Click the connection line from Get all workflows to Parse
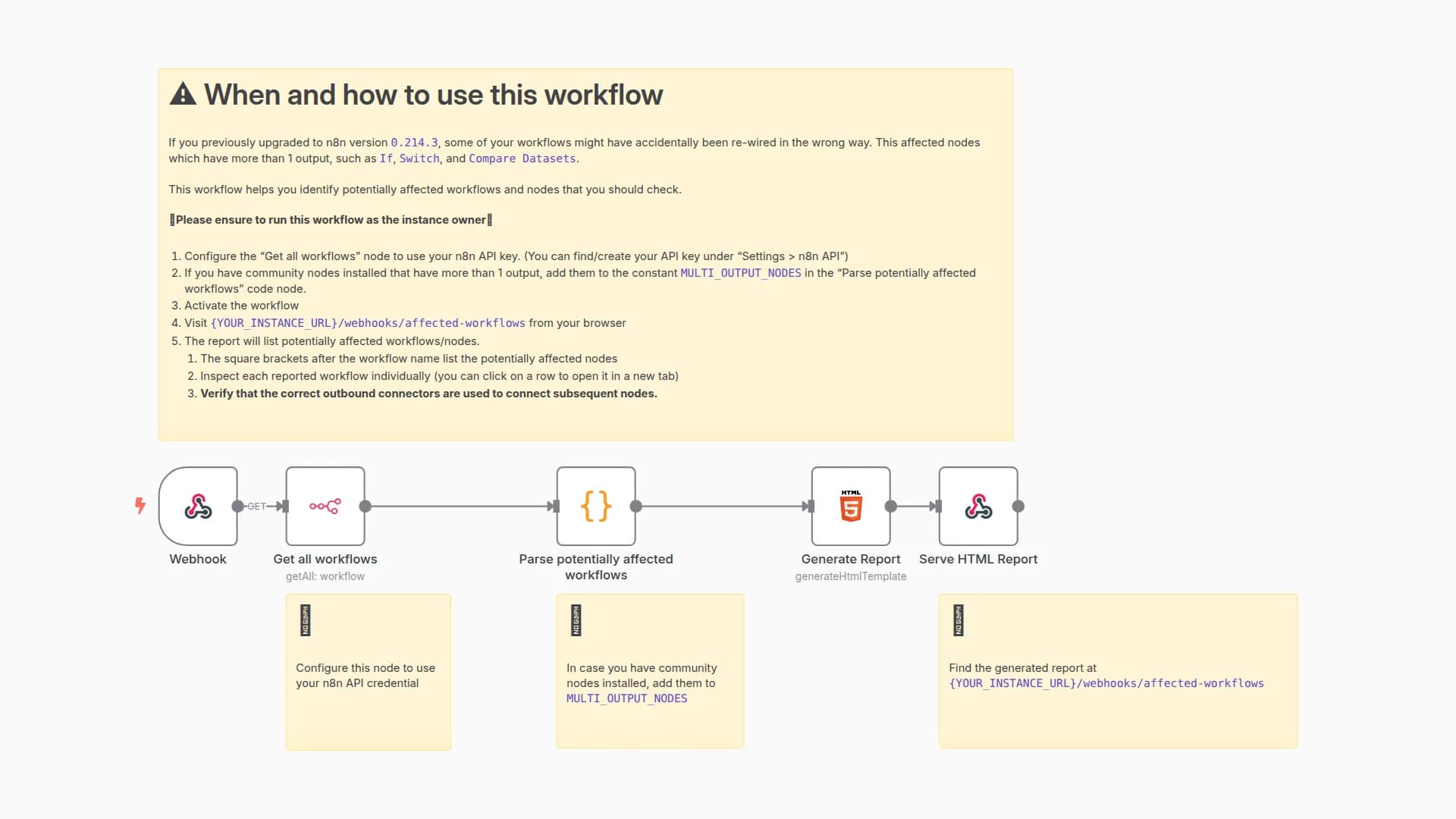The width and height of the screenshot is (1456, 819). (x=461, y=507)
